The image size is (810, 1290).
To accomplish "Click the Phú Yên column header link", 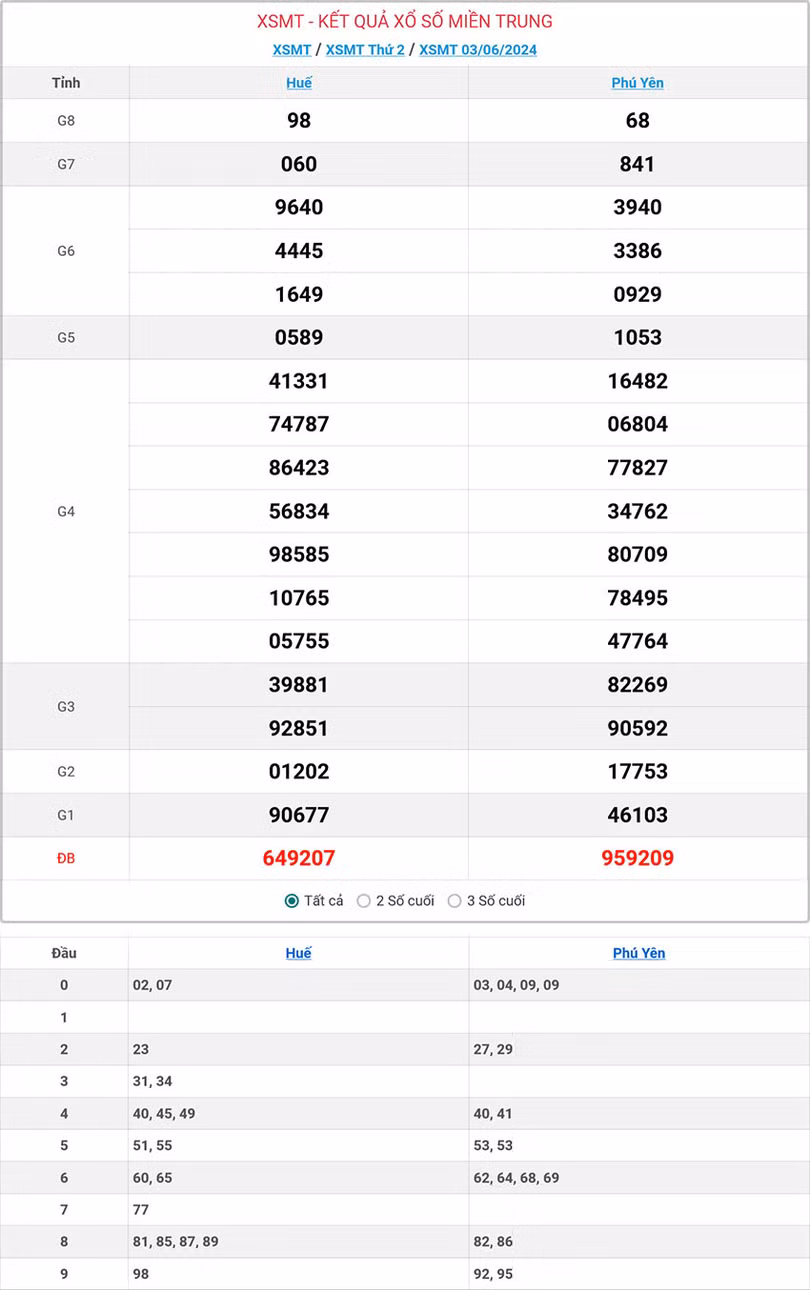I will click(637, 83).
